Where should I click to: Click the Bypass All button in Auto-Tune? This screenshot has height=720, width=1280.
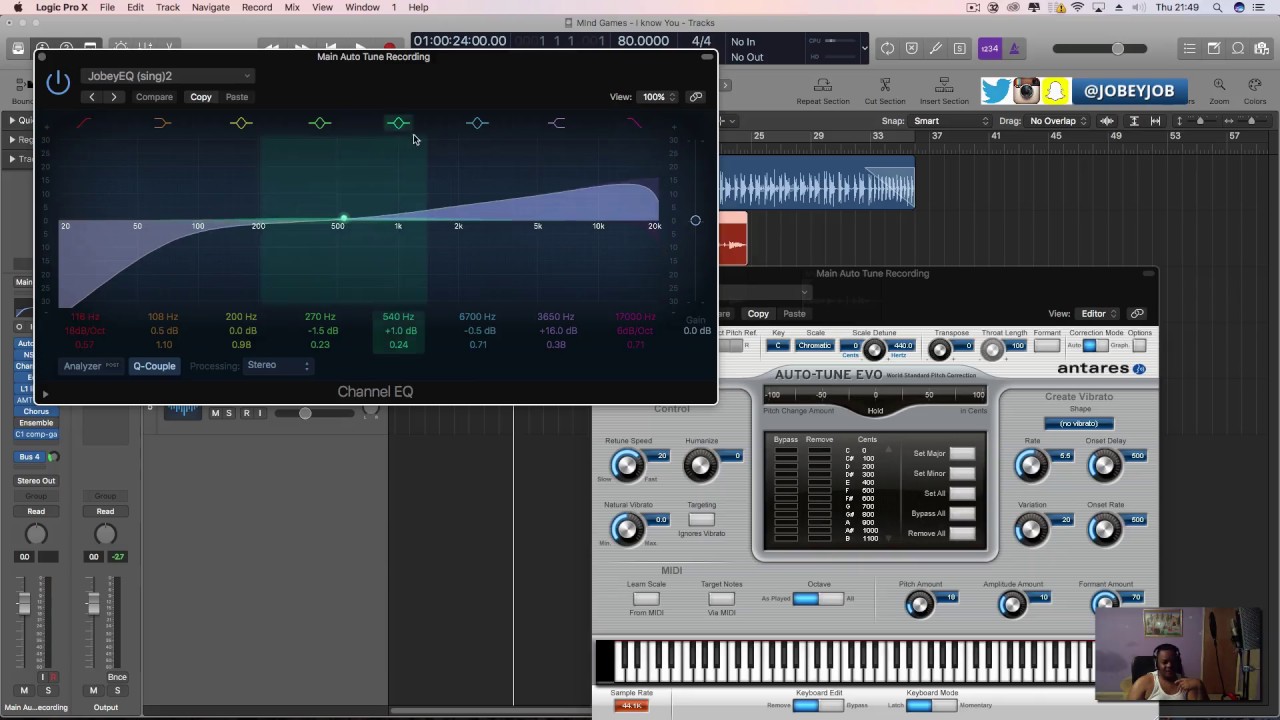962,513
